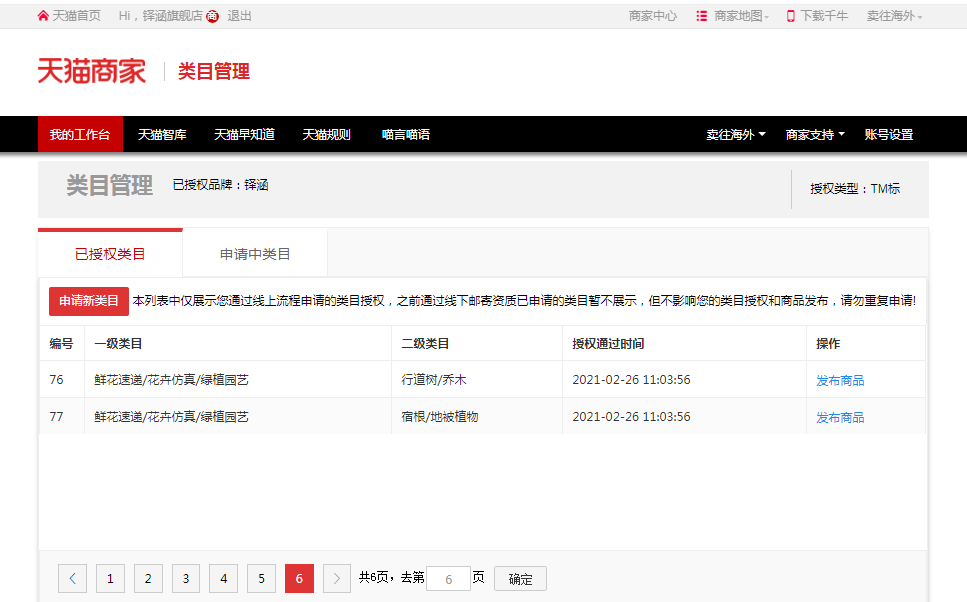Click the 确定 page jump button
967x602 pixels.
tap(521, 579)
